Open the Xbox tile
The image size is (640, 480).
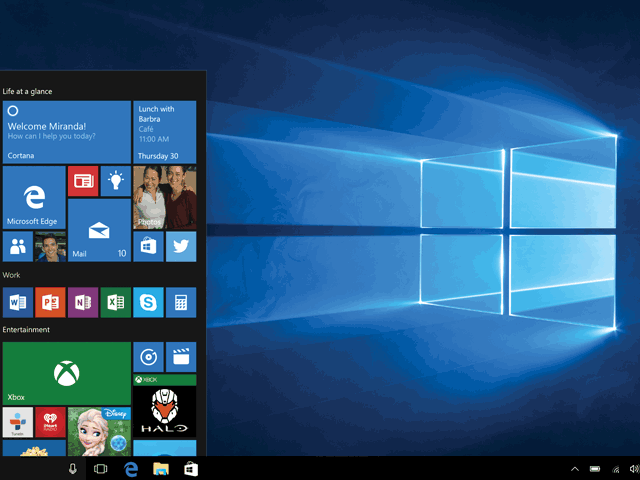pyautogui.click(x=66, y=372)
